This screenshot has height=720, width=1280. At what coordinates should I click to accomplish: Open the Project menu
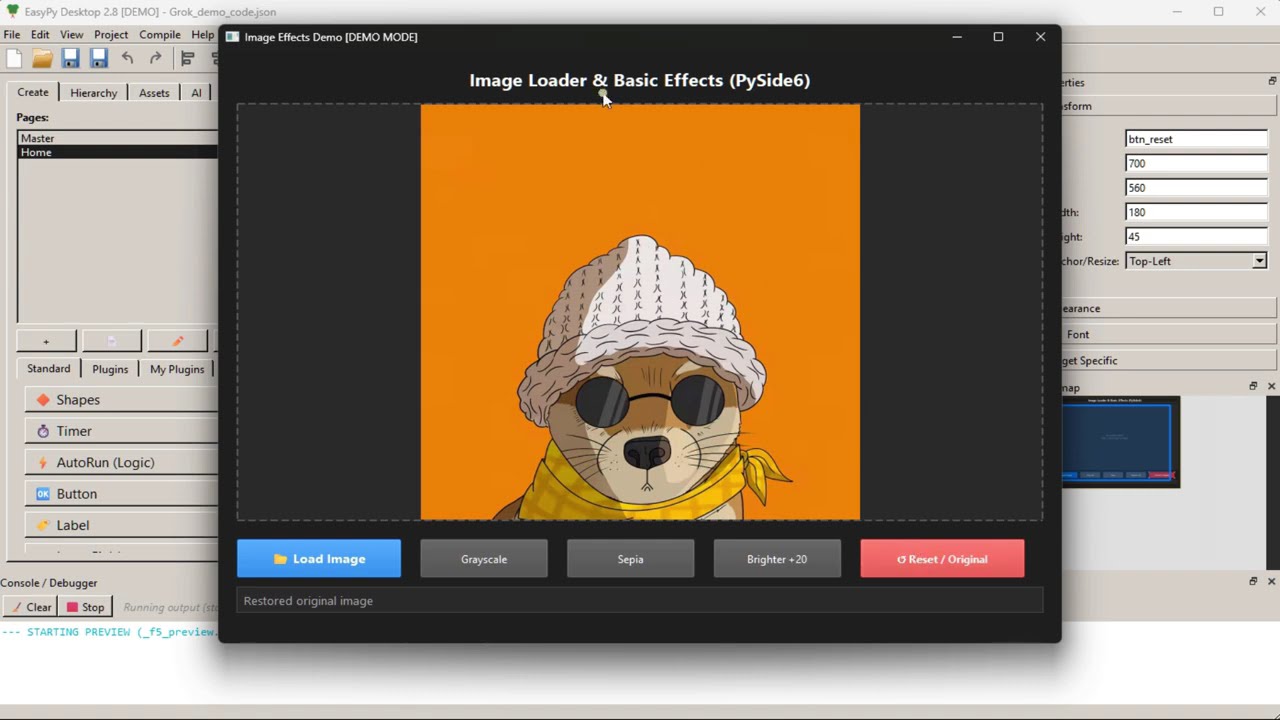pos(111,35)
